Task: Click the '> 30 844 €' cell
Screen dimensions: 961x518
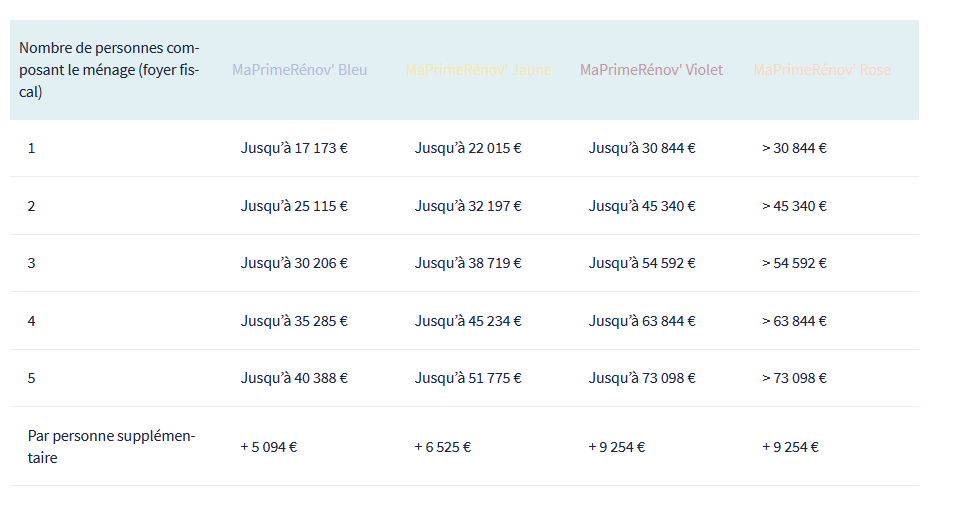Action: pyautogui.click(x=794, y=148)
